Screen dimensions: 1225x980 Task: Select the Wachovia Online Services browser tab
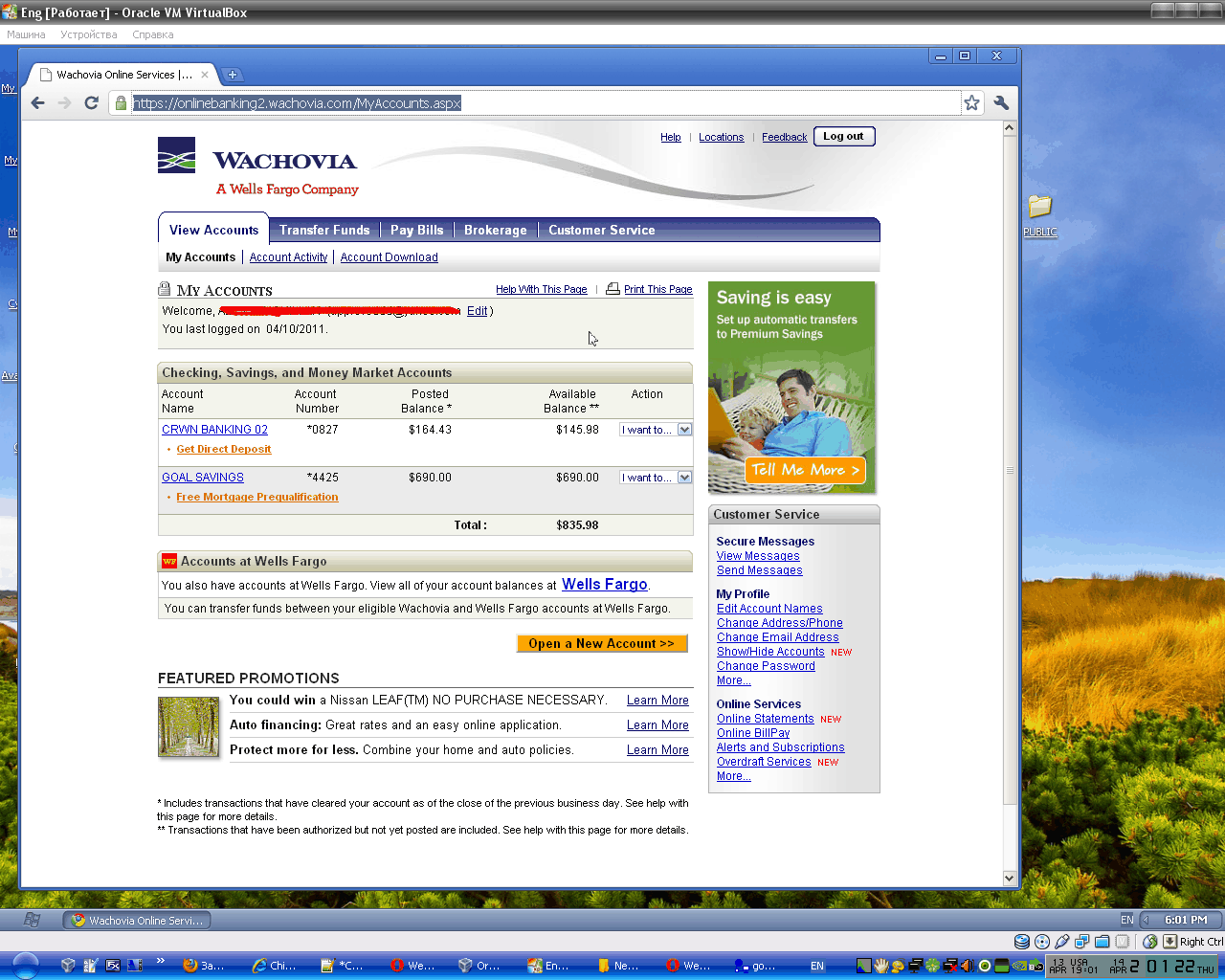click(123, 75)
